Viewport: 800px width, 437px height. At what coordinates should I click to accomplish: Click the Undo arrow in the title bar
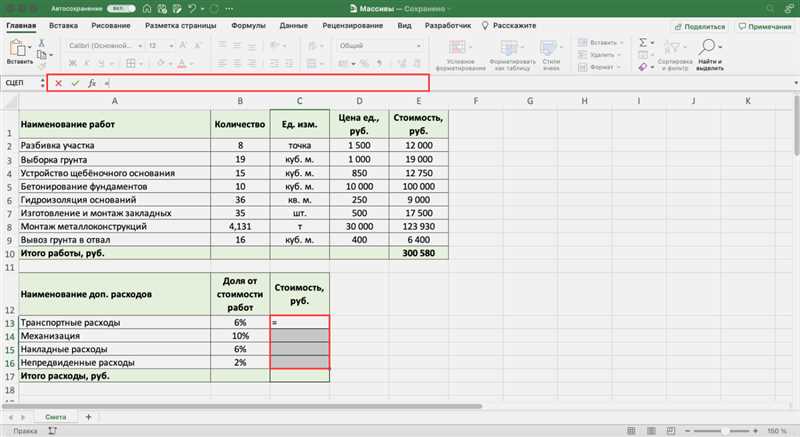(192, 9)
